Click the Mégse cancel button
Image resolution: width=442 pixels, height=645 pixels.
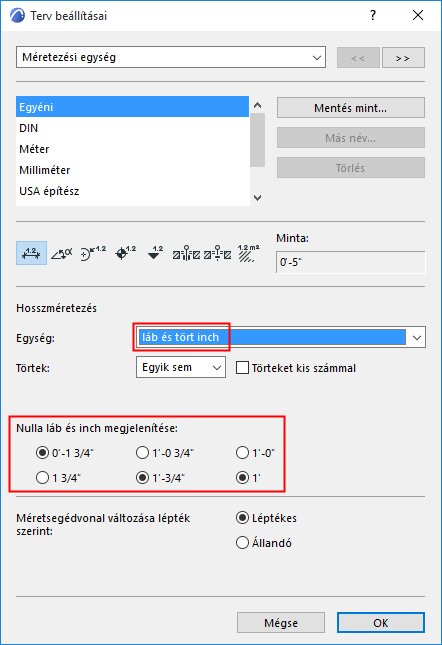[x=281, y=623]
